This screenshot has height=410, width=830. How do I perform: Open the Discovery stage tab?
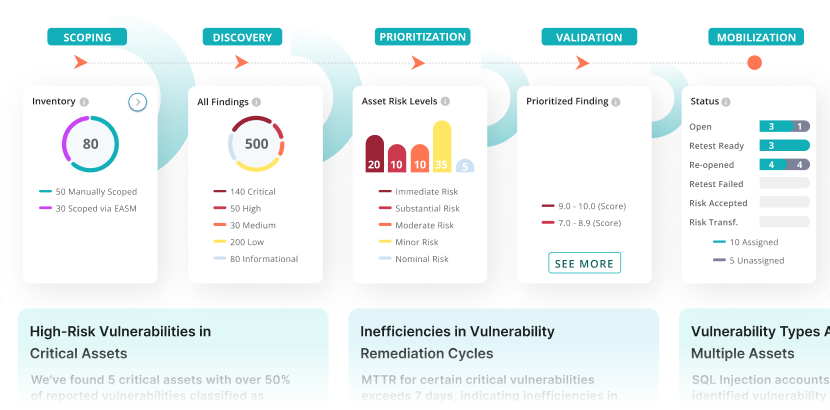pyautogui.click(x=242, y=37)
